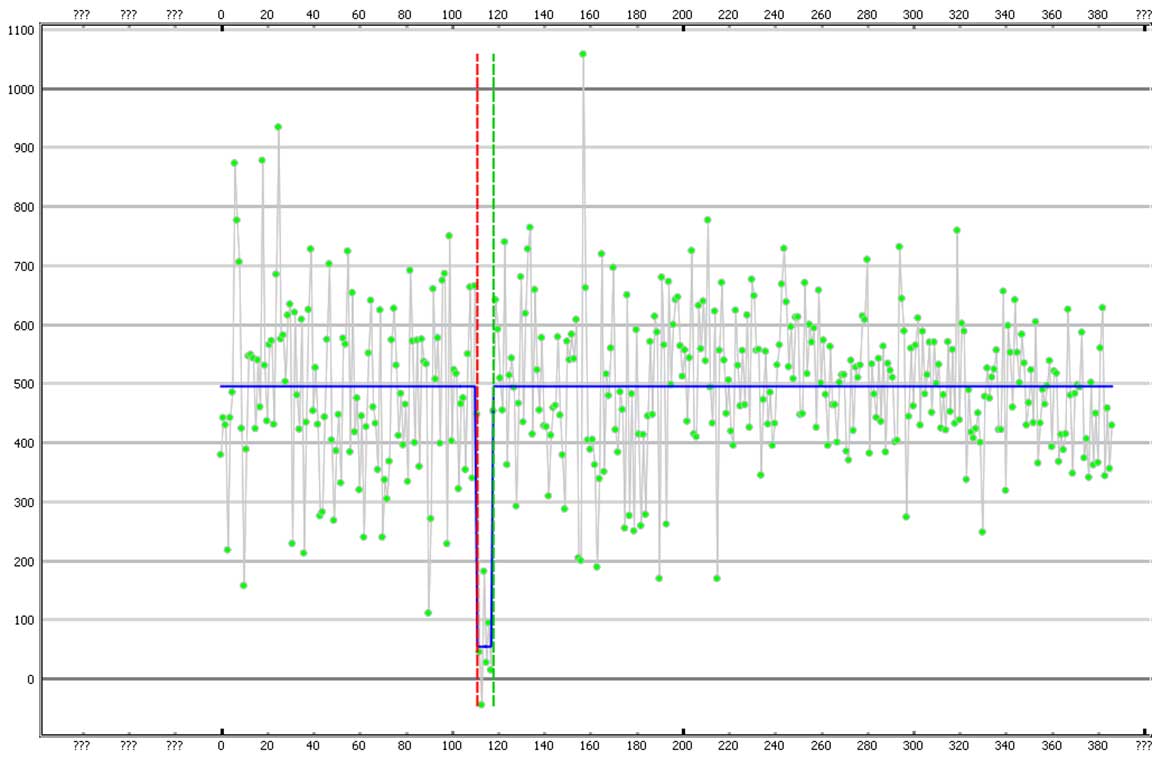
Task: Click the 120 tick label on bottom axis
Action: [x=497, y=745]
